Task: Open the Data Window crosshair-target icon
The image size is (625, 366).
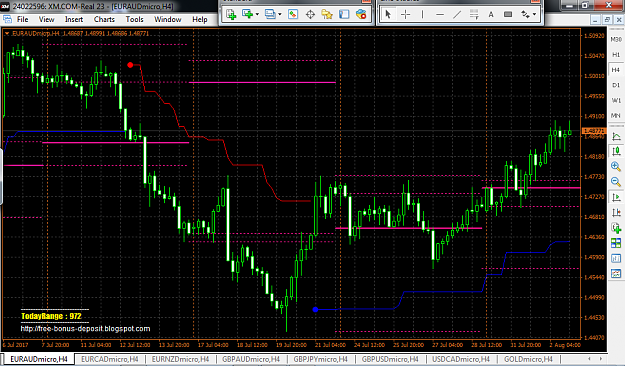Action: (310, 14)
